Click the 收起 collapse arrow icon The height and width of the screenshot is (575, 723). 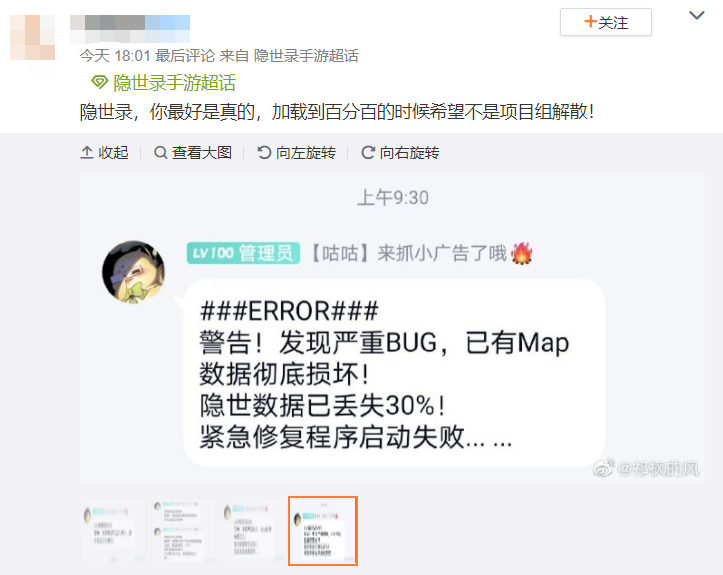[87, 152]
